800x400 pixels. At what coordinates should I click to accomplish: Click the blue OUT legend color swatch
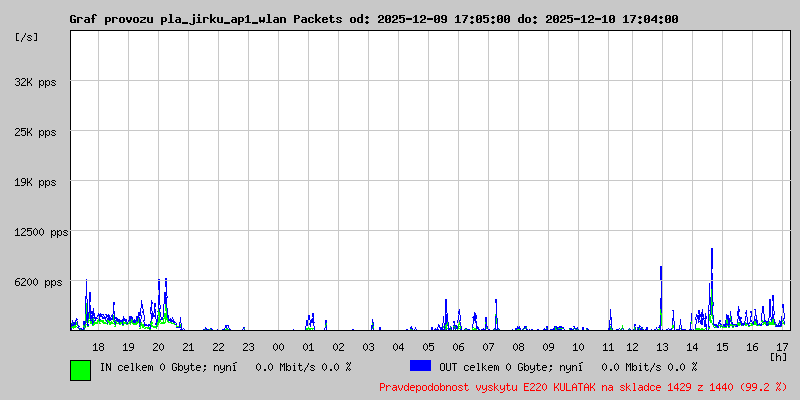(x=420, y=366)
